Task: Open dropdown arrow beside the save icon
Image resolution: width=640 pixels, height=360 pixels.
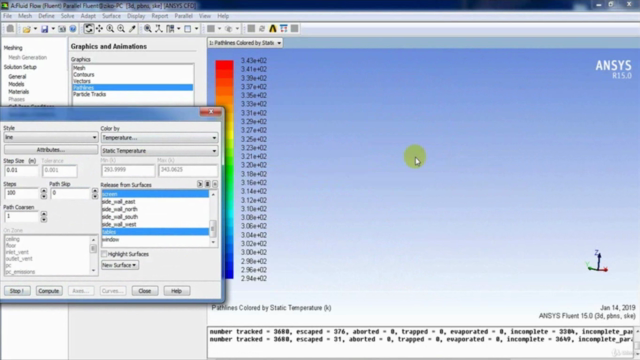Action: [53, 29]
